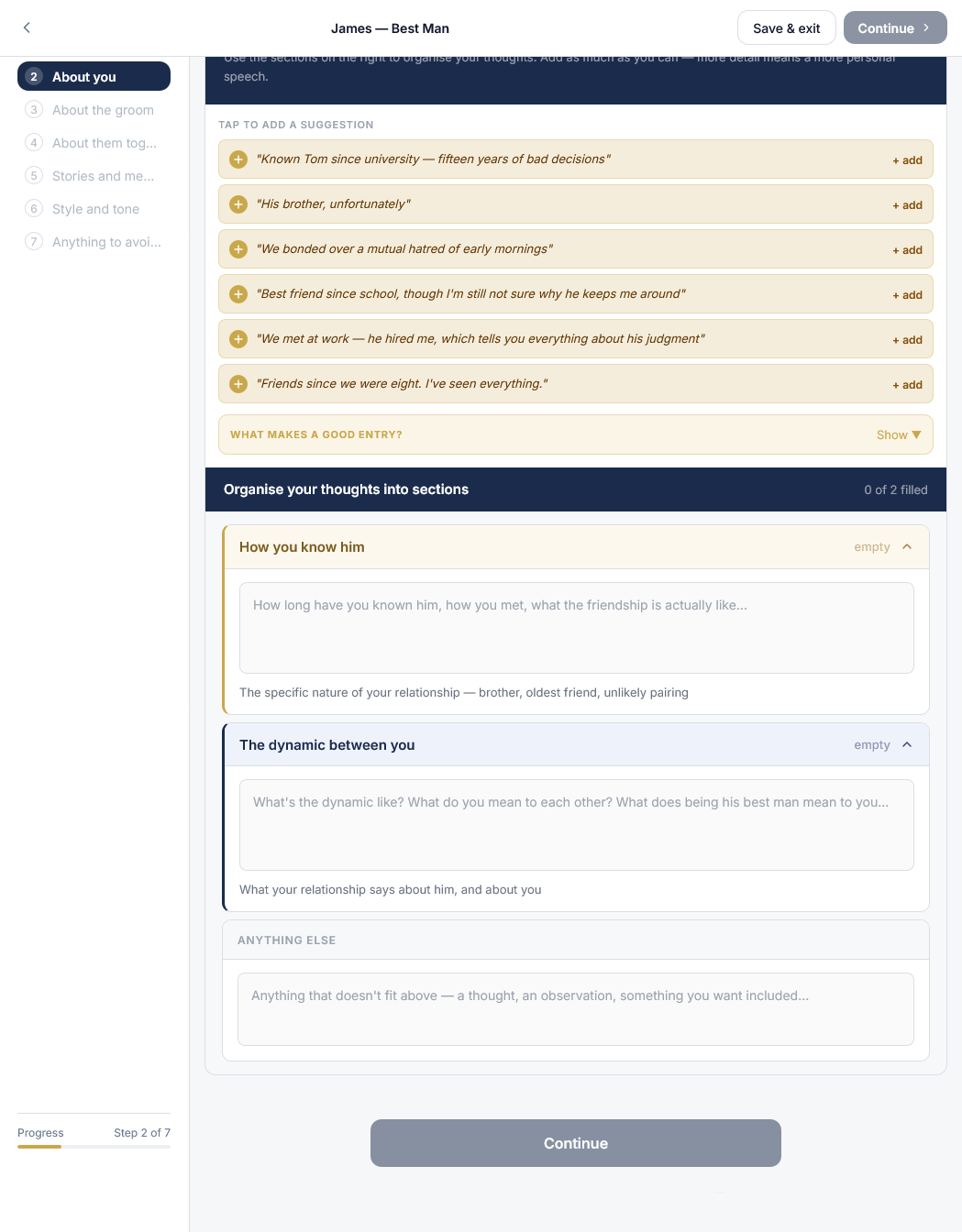962x1232 pixels.
Task: Collapse the "How you know him" section chevron
Action: tap(907, 547)
